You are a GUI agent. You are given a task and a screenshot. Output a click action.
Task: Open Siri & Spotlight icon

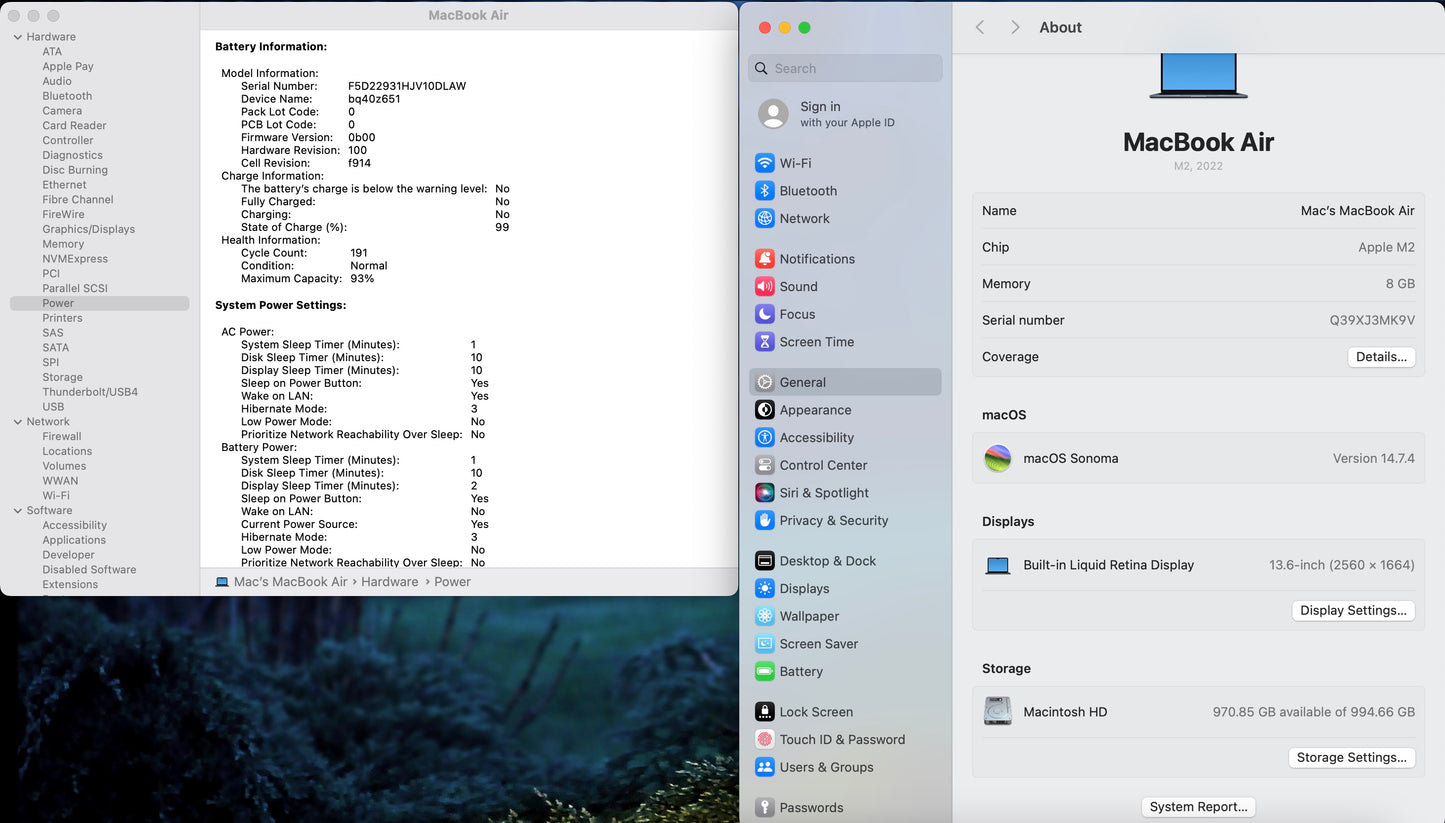(x=765, y=493)
